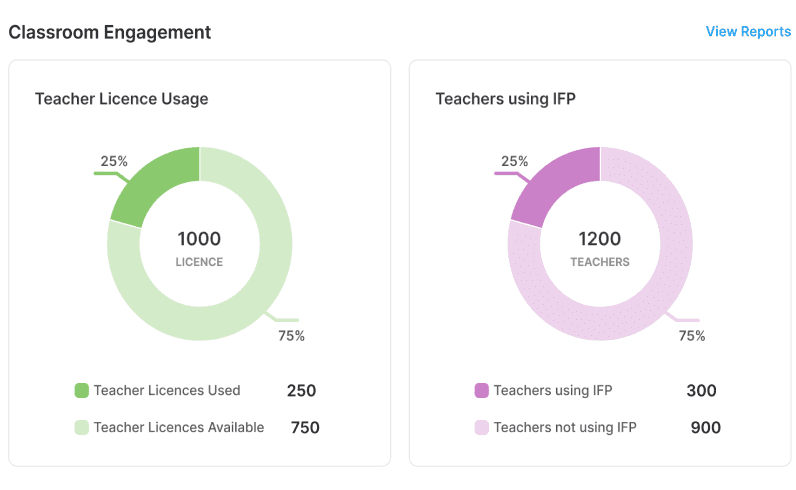Image resolution: width=796 pixels, height=490 pixels.
Task: Click the Teachers using IFP card title
Action: [x=505, y=99]
